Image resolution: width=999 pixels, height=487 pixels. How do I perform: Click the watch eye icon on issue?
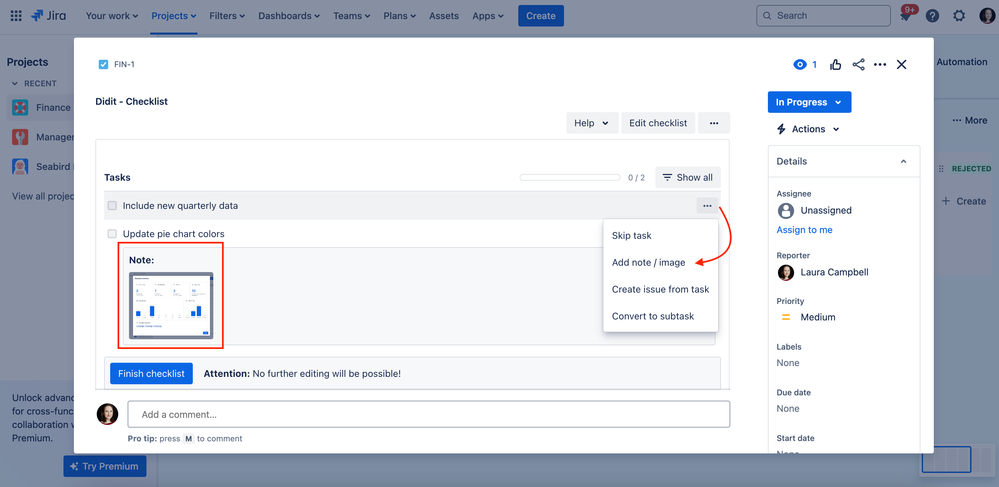pyautogui.click(x=800, y=64)
